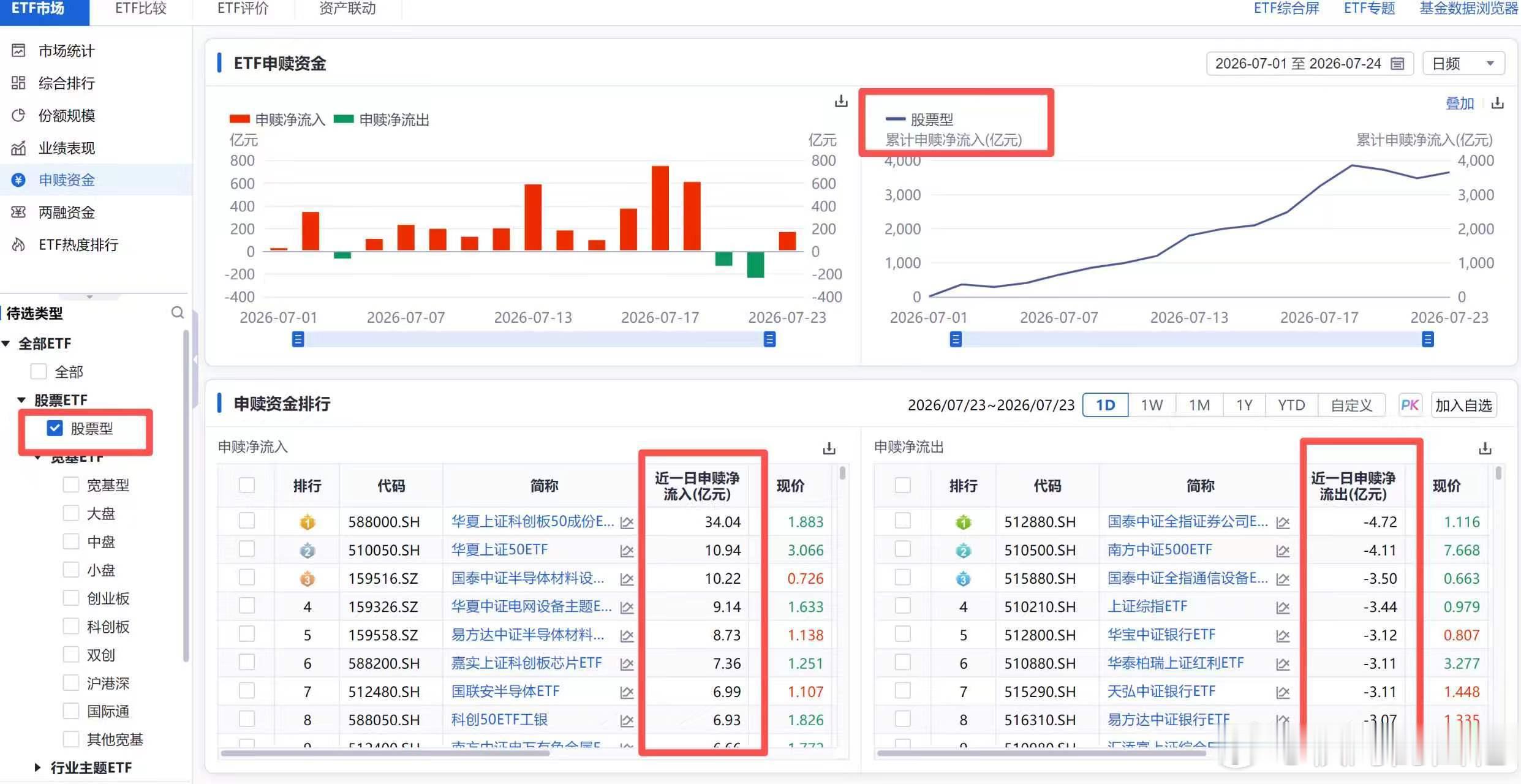Check row checkbox for 588000.SH

tap(247, 521)
